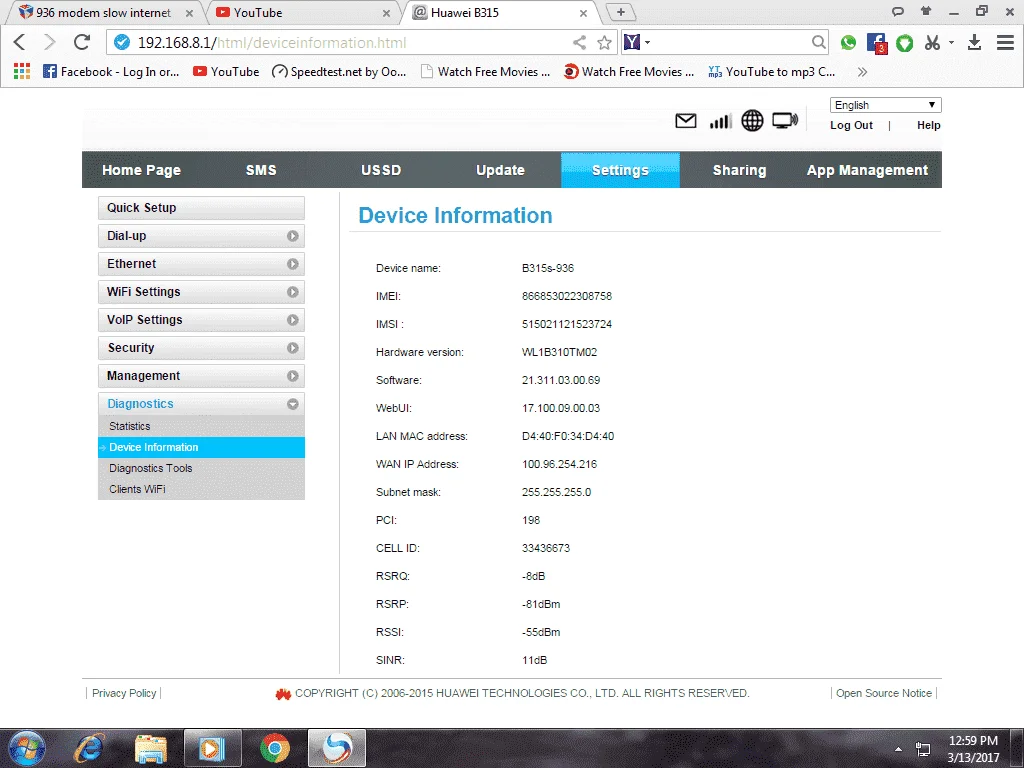
Task: Switch to 936 modem slow internet tab
Action: click(104, 12)
